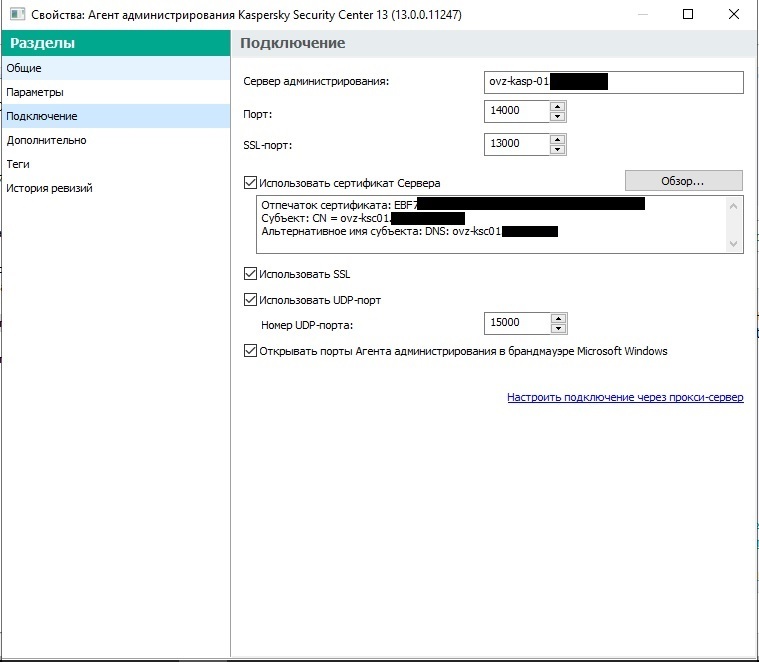The image size is (759, 663).
Task: Click the SSL-порт label
Action: [268, 145]
